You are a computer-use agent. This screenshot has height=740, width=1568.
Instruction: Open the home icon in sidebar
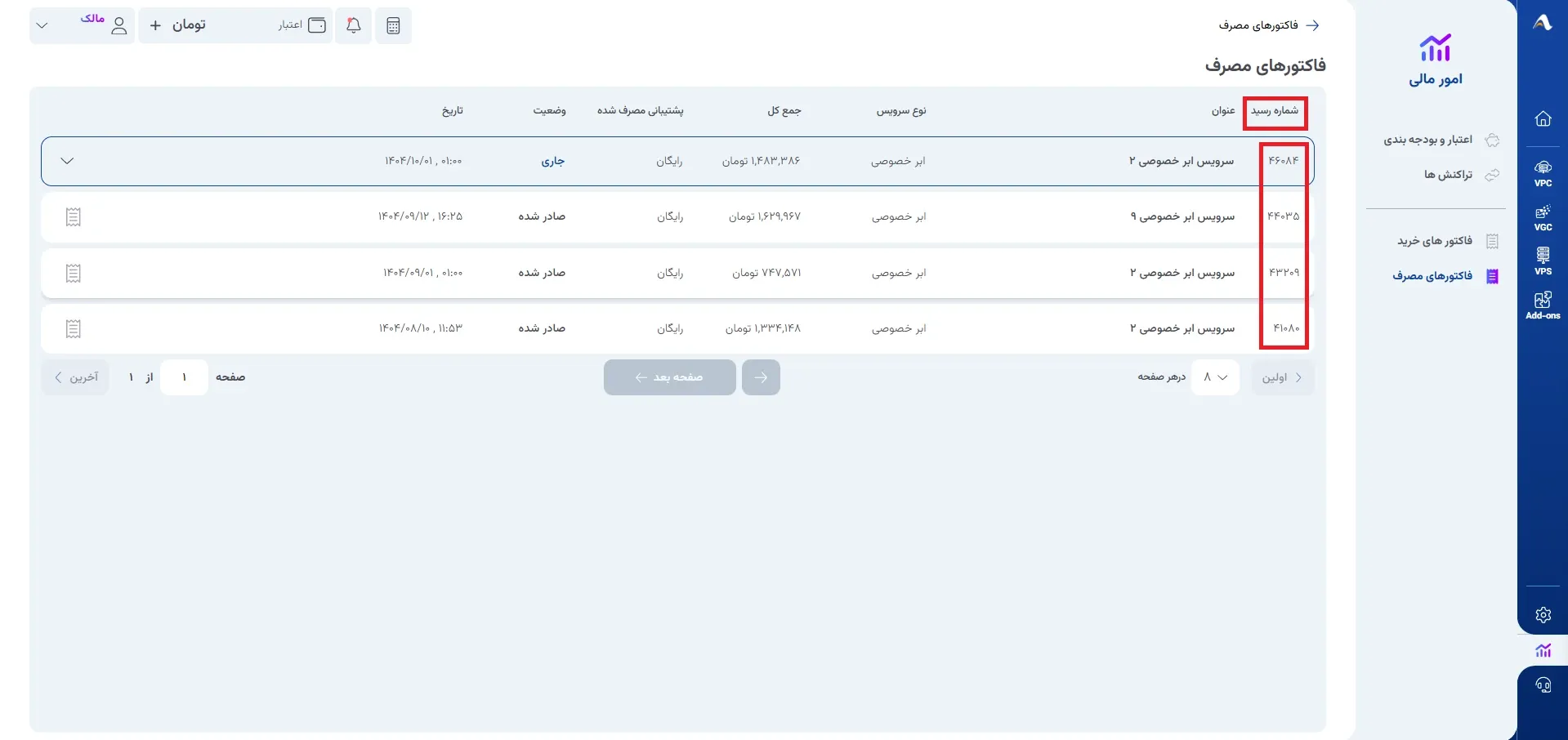[x=1543, y=119]
